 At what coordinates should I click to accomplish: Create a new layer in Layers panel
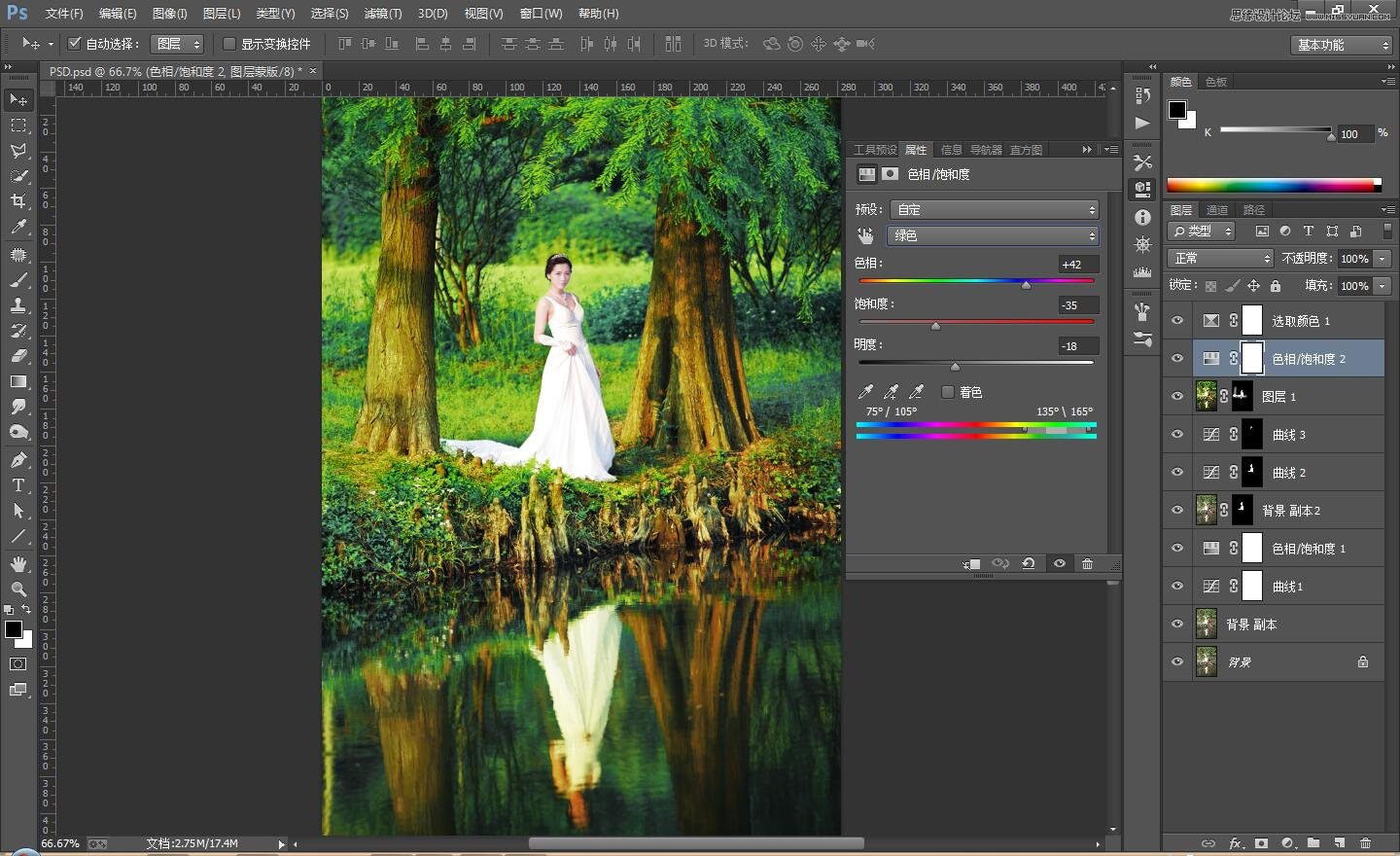(x=1340, y=843)
